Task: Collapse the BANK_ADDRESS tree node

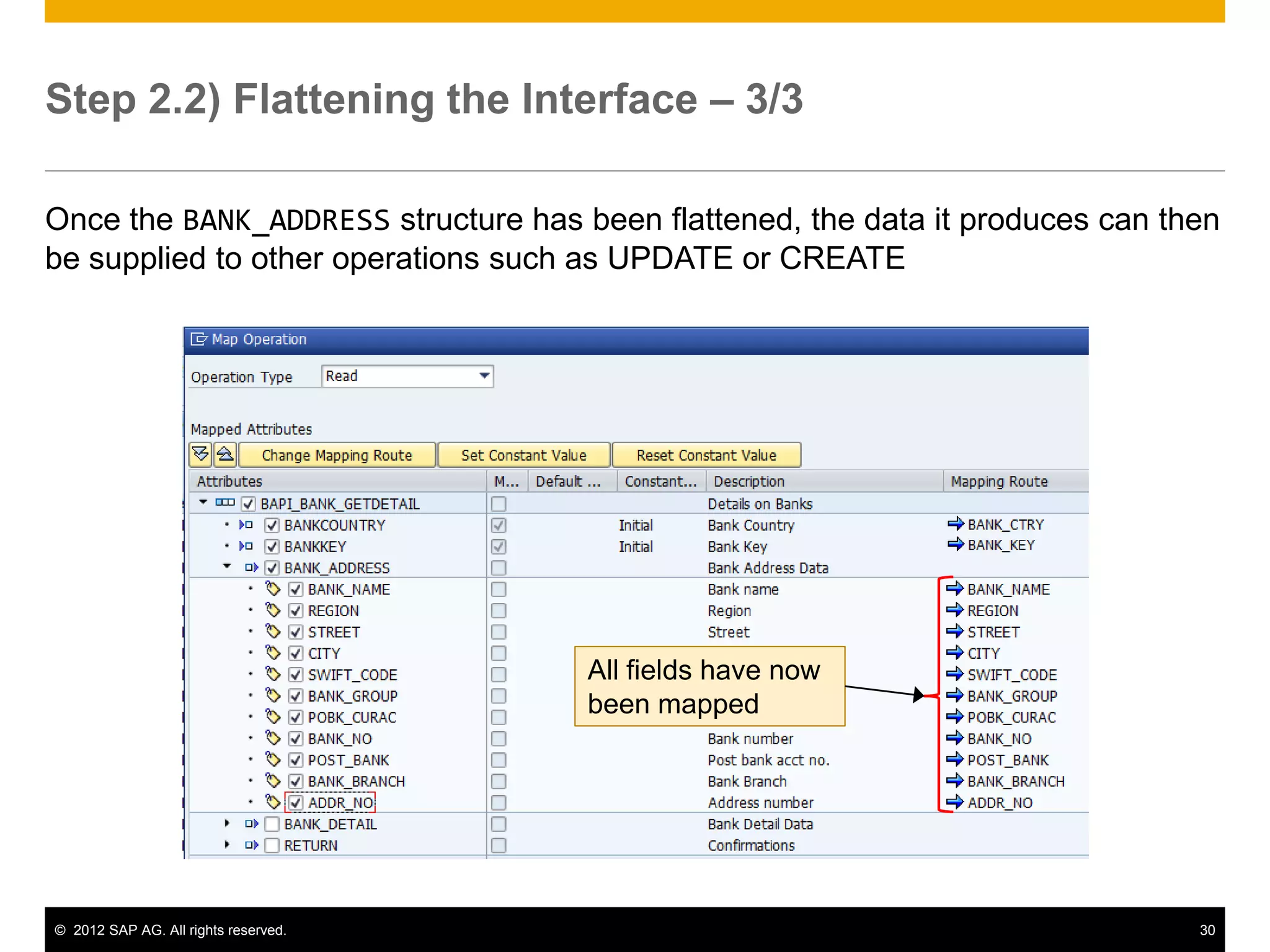Action: coord(227,566)
